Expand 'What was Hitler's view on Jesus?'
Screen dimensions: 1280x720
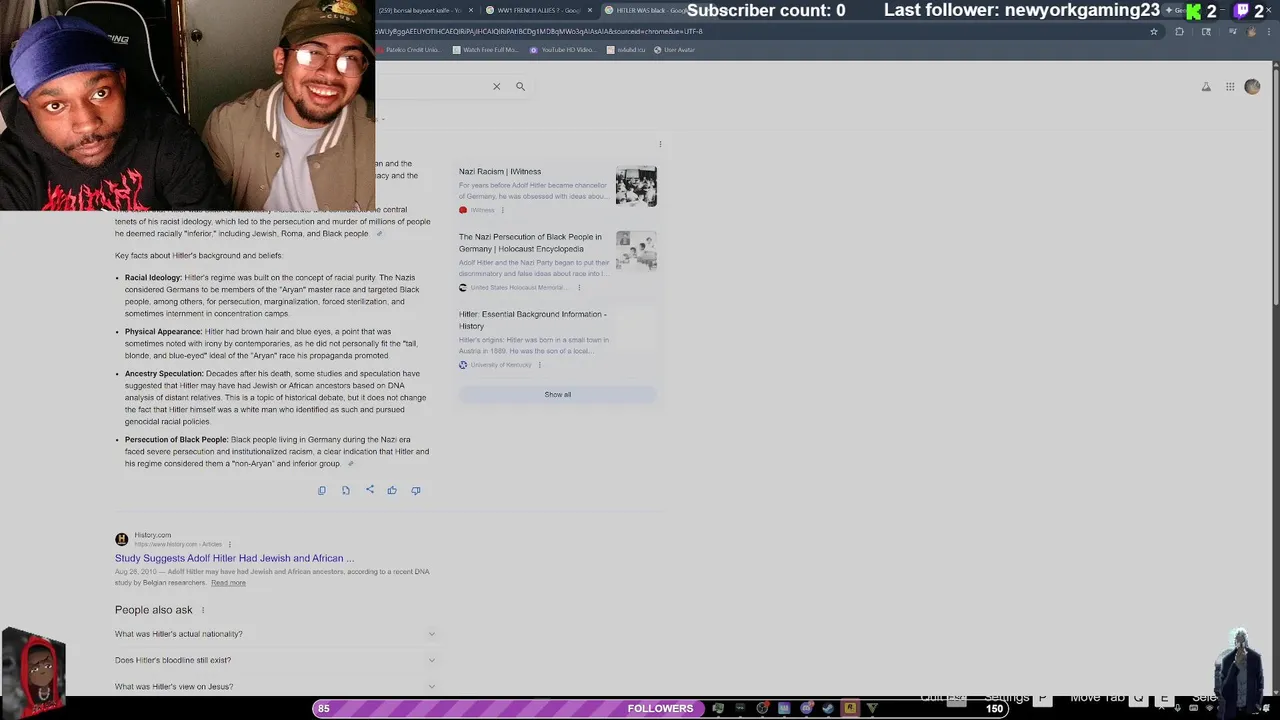(275, 686)
